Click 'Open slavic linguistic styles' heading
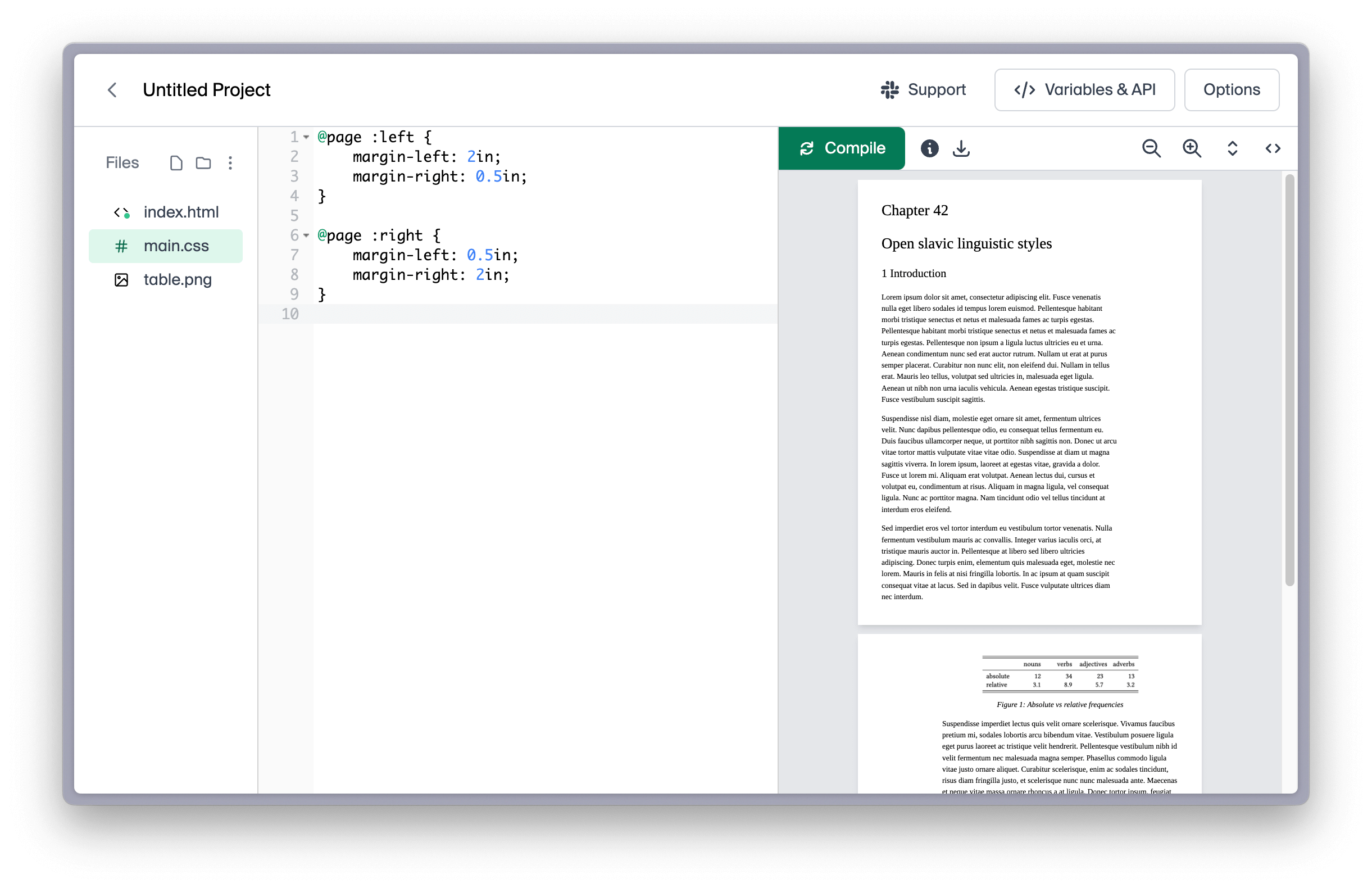This screenshot has height=888, width=1372. click(966, 243)
